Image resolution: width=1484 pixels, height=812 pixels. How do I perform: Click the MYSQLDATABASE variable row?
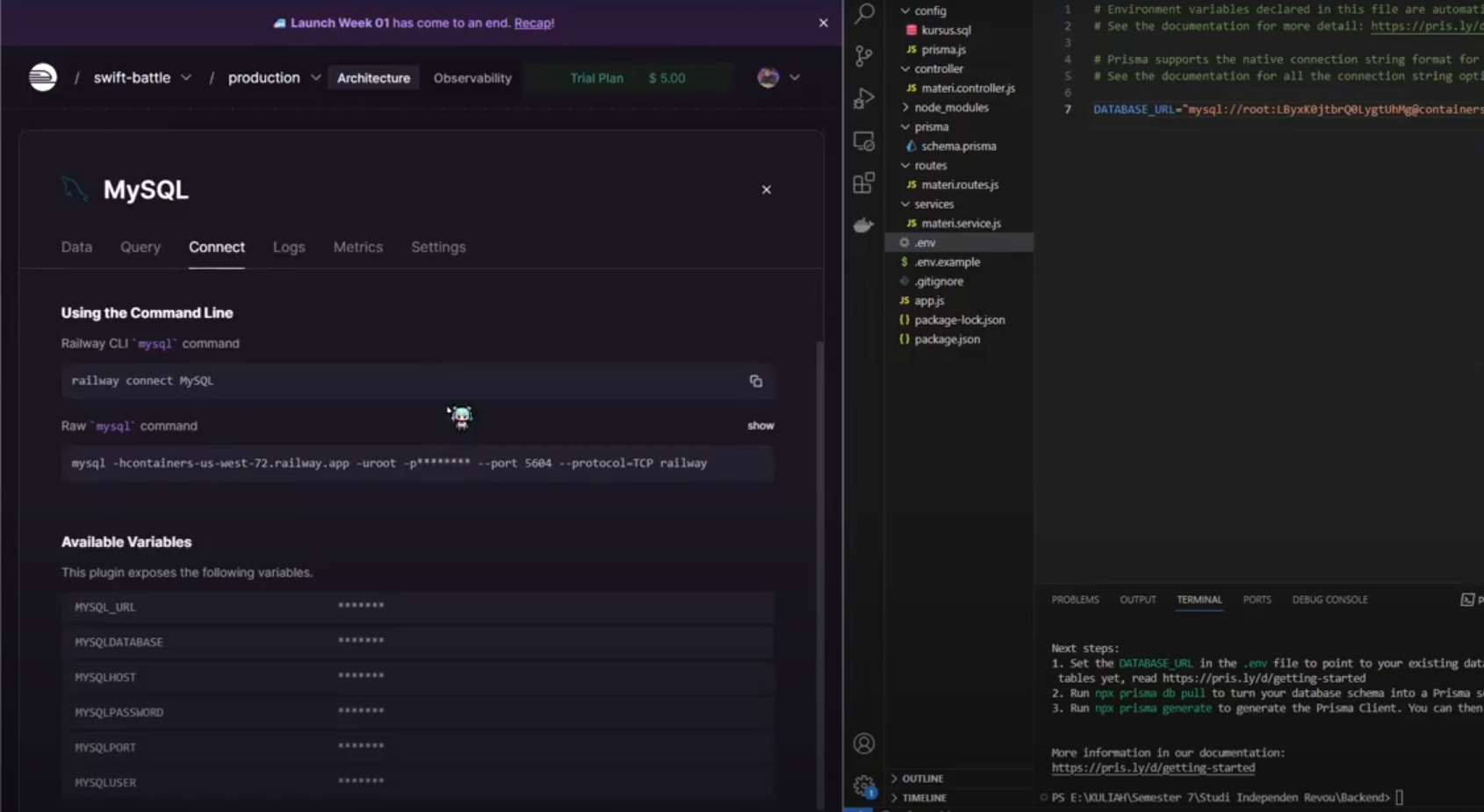point(417,642)
